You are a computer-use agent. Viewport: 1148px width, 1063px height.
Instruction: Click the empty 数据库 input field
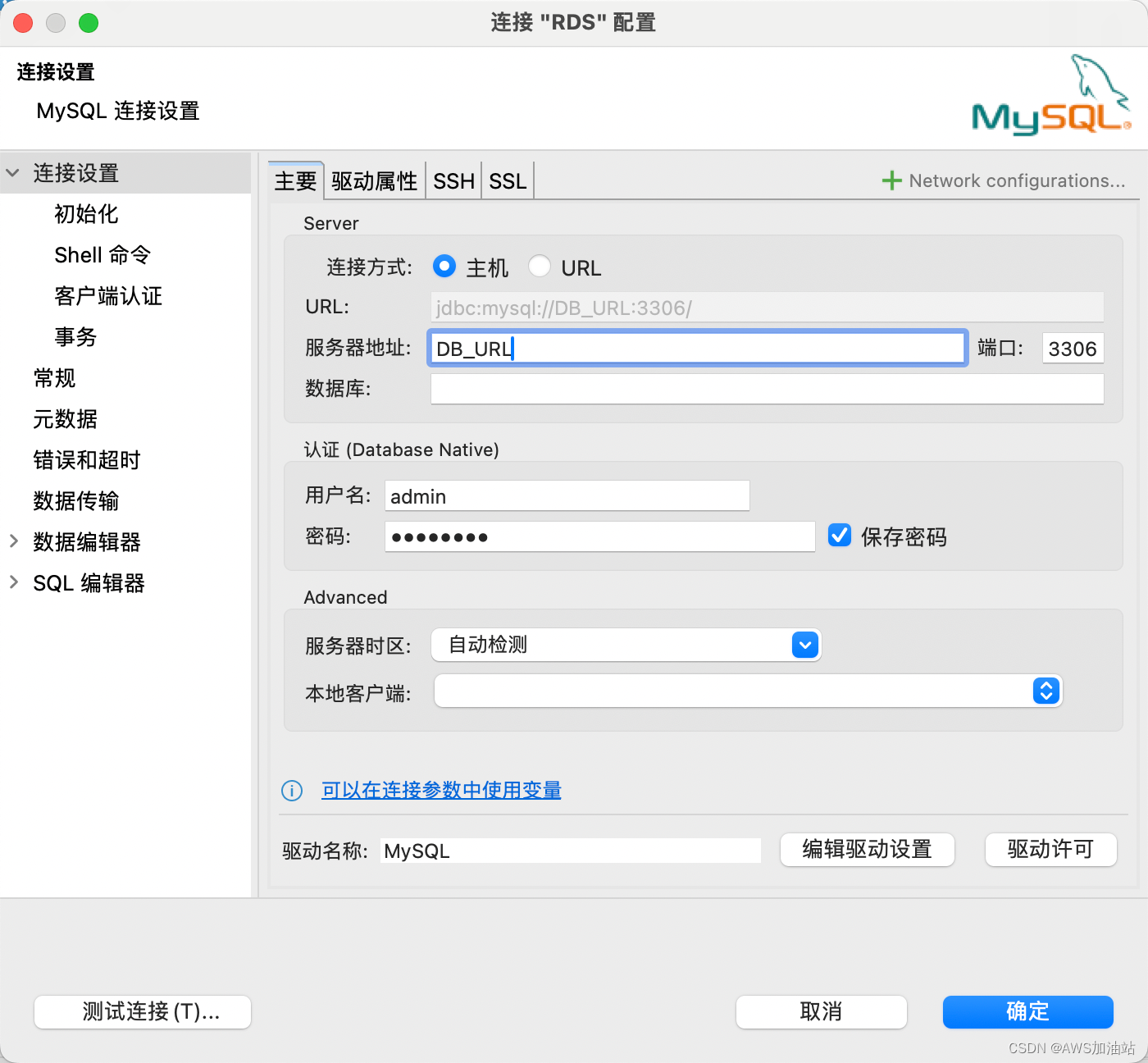pos(768,389)
